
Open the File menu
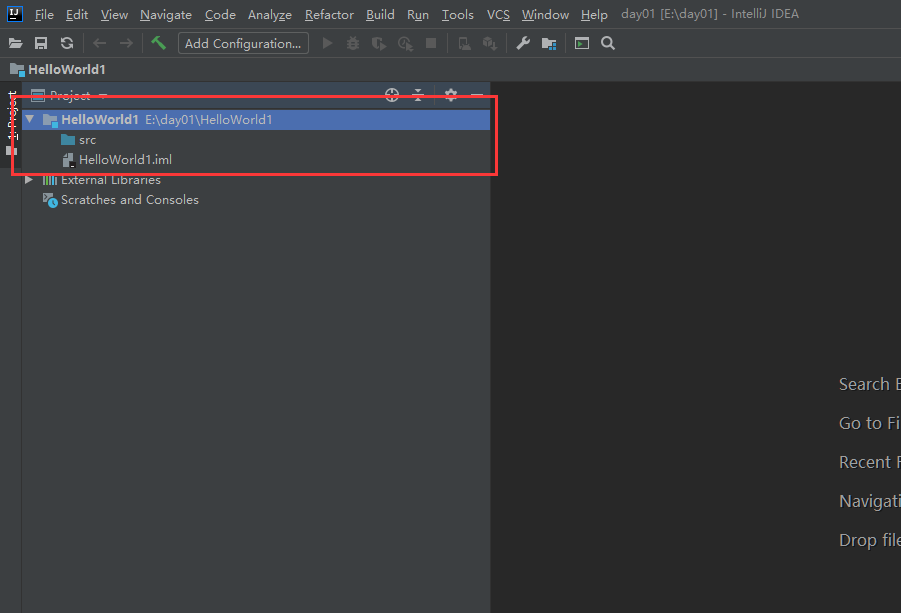(44, 14)
